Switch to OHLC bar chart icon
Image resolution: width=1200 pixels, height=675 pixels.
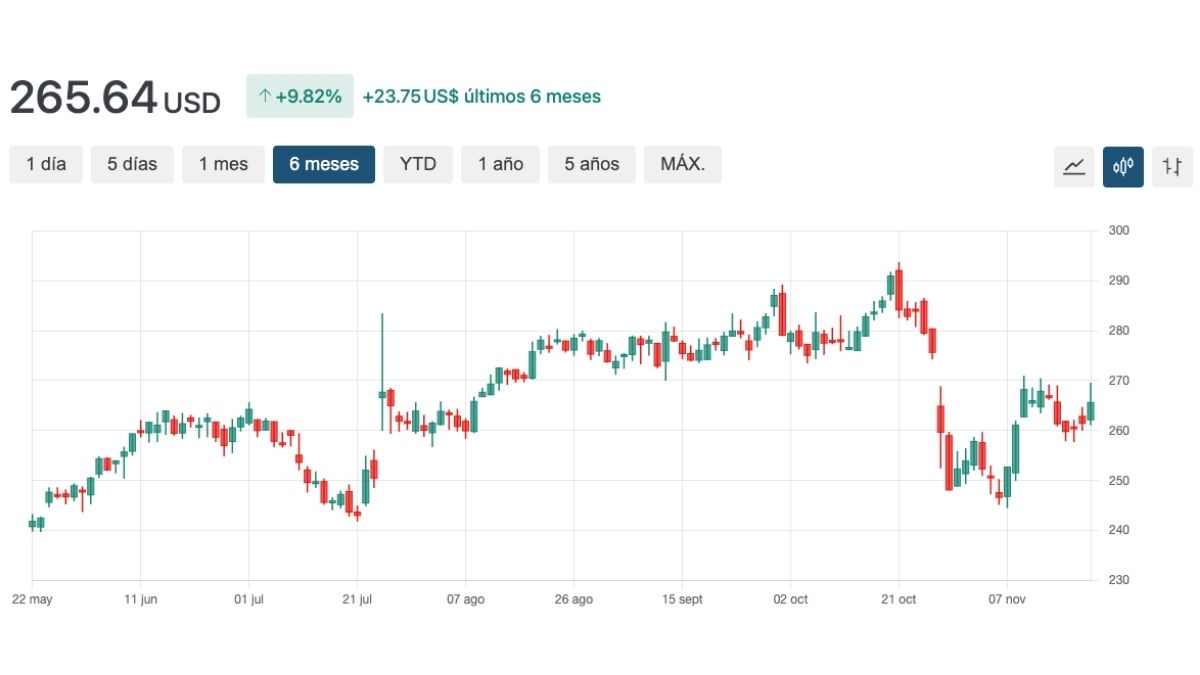(1172, 166)
